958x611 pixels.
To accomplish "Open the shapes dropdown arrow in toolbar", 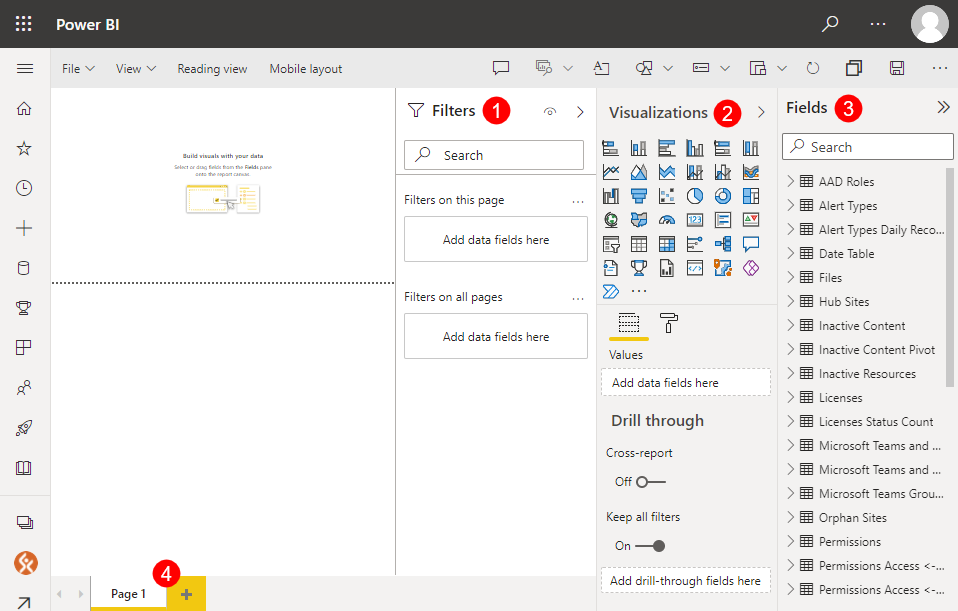I will (668, 68).
